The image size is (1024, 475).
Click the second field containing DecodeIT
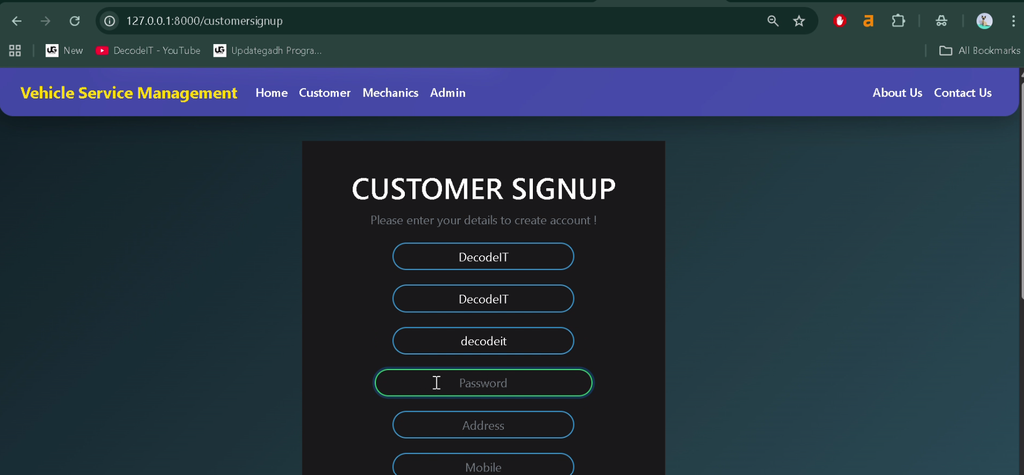coord(483,299)
